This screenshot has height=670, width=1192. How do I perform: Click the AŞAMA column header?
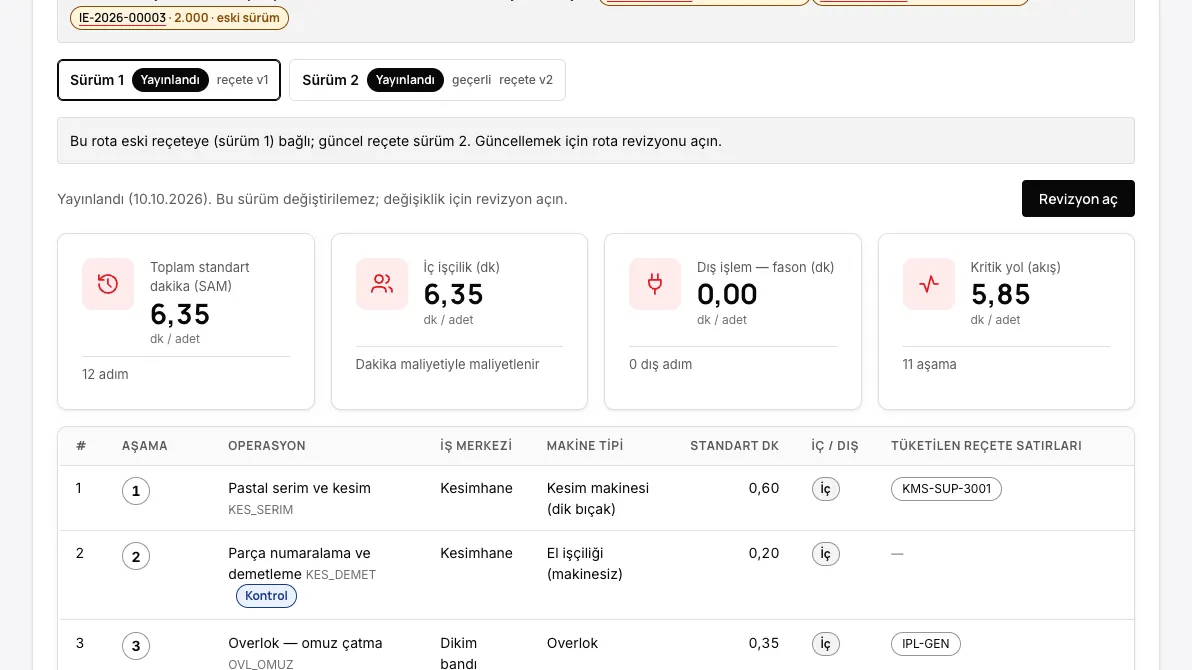point(144,446)
